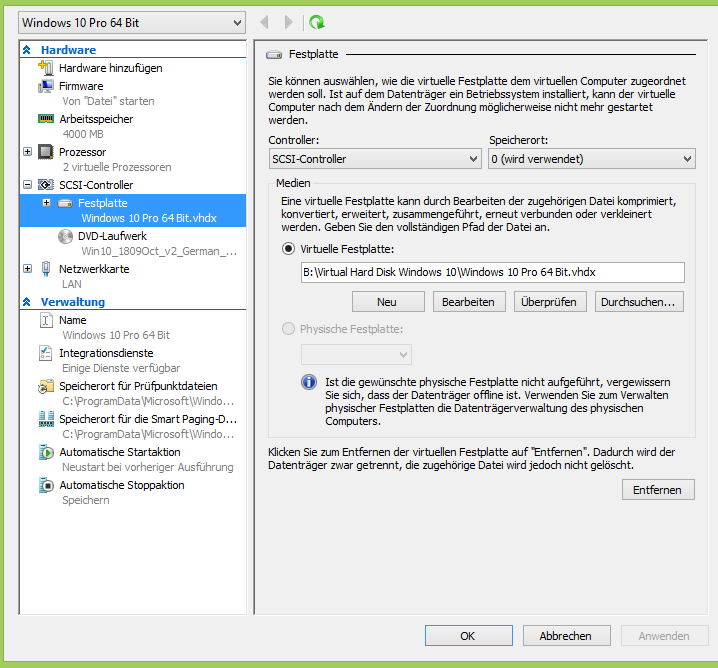Click the Abbrechen button

click(x=566, y=636)
